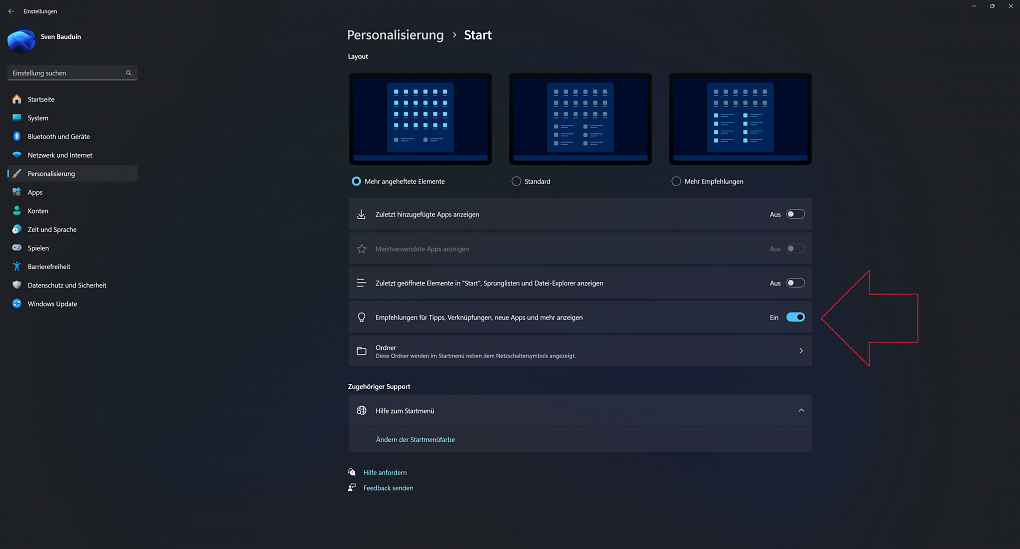
Task: Click the System monitor icon
Action: pyautogui.click(x=17, y=118)
